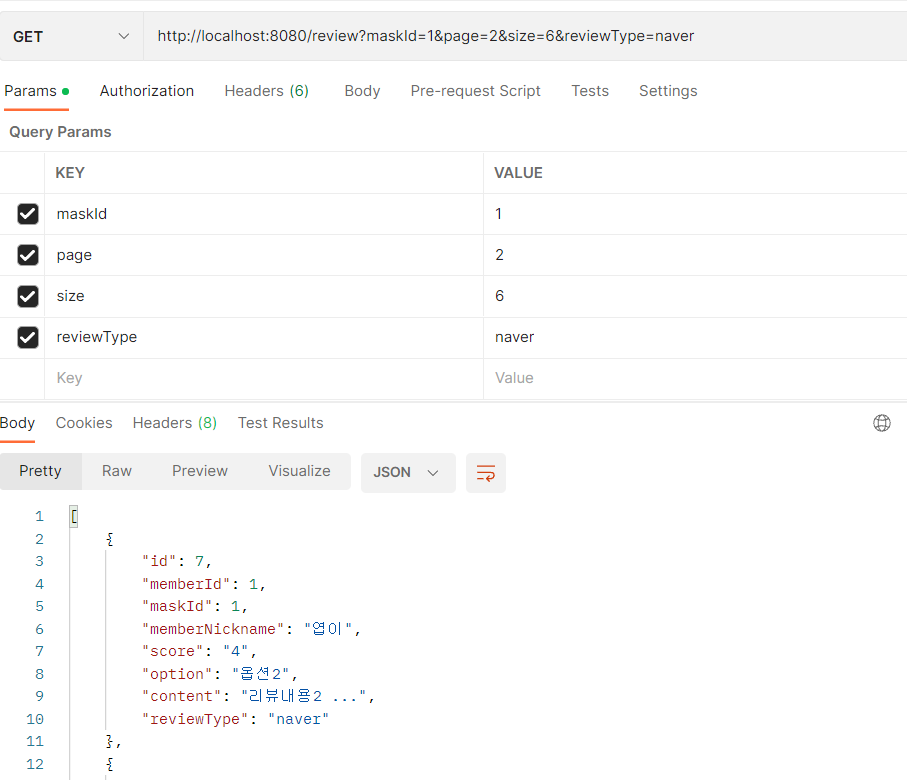This screenshot has height=780, width=907.
Task: Open the request Body tab
Action: (x=362, y=91)
